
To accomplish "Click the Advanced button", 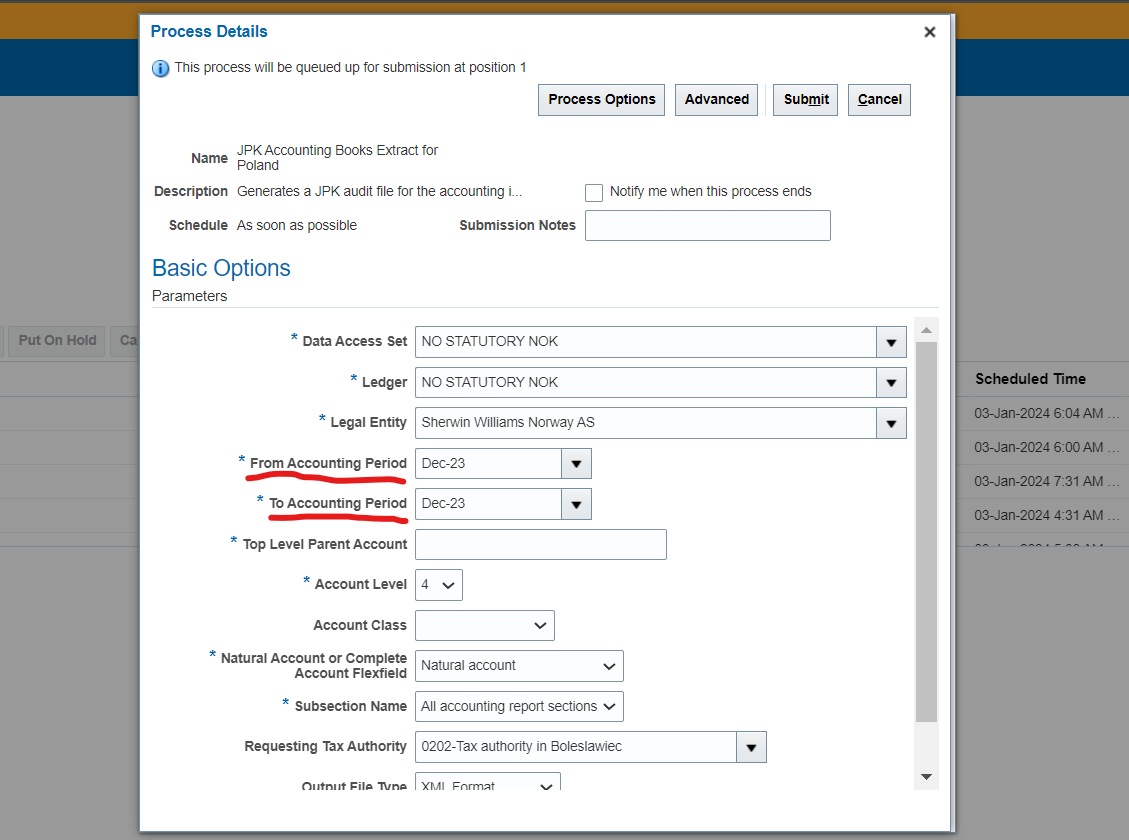I will 716,99.
